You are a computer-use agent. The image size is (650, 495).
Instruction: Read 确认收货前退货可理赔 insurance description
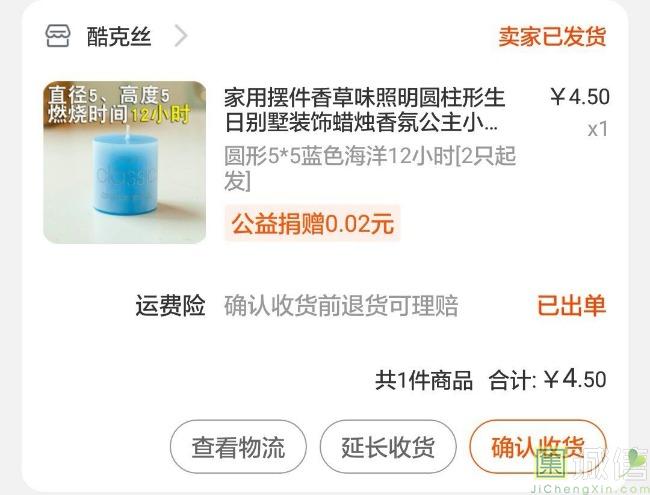click(341, 306)
